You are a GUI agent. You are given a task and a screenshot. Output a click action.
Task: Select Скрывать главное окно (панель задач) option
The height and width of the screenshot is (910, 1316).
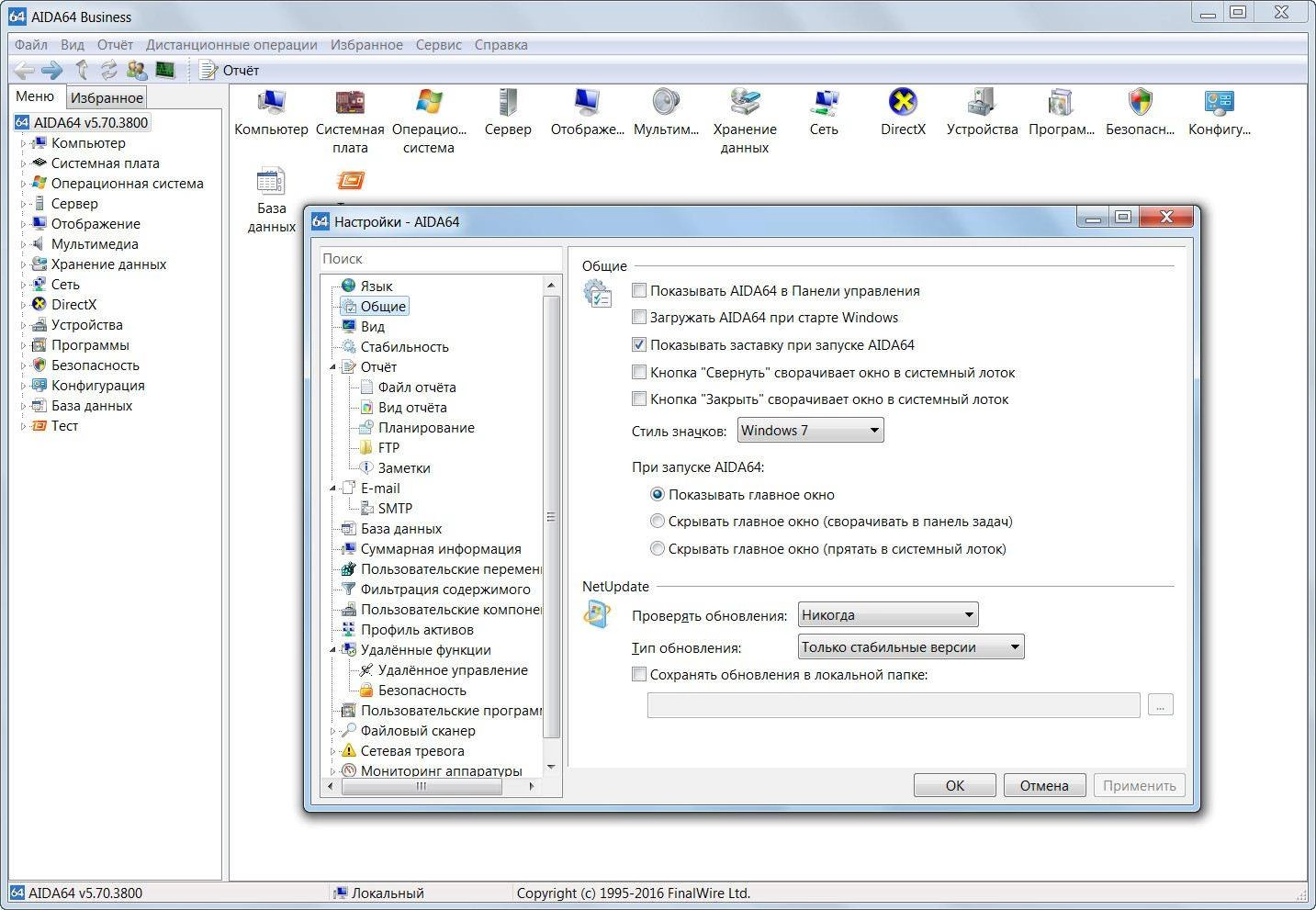pos(657,522)
